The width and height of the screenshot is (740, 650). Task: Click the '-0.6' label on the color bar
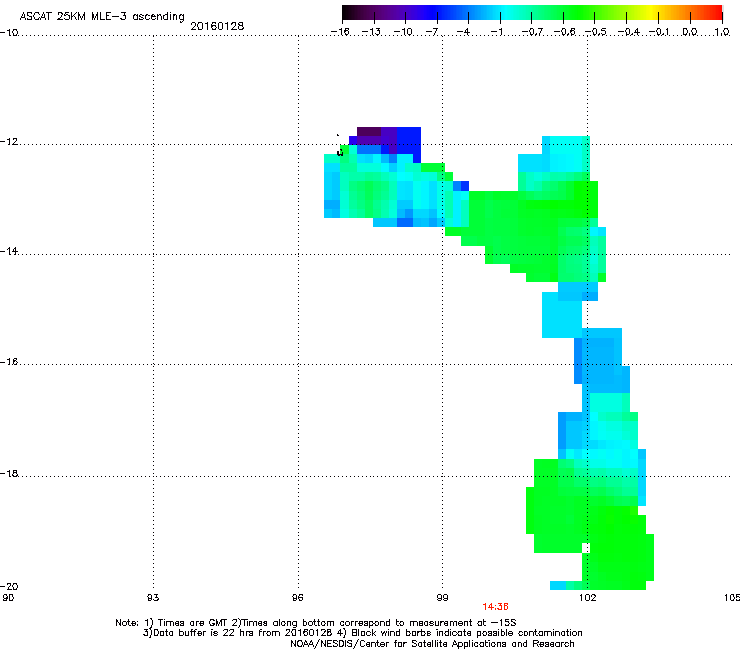564,32
